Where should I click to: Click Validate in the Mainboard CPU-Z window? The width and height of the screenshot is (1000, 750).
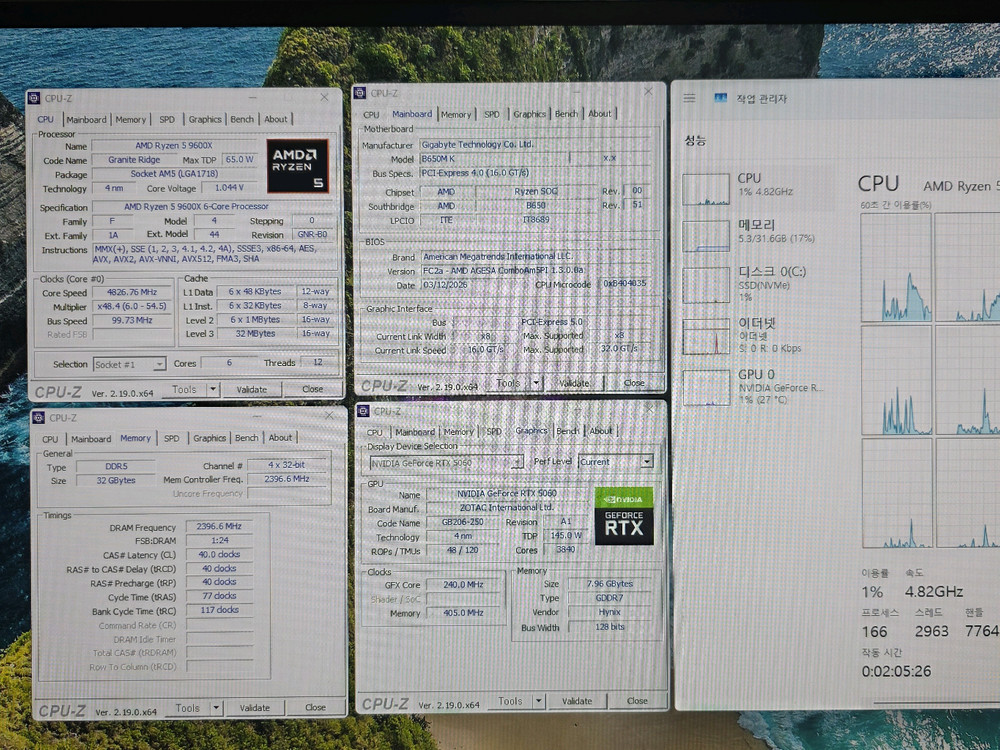pyautogui.click(x=574, y=383)
